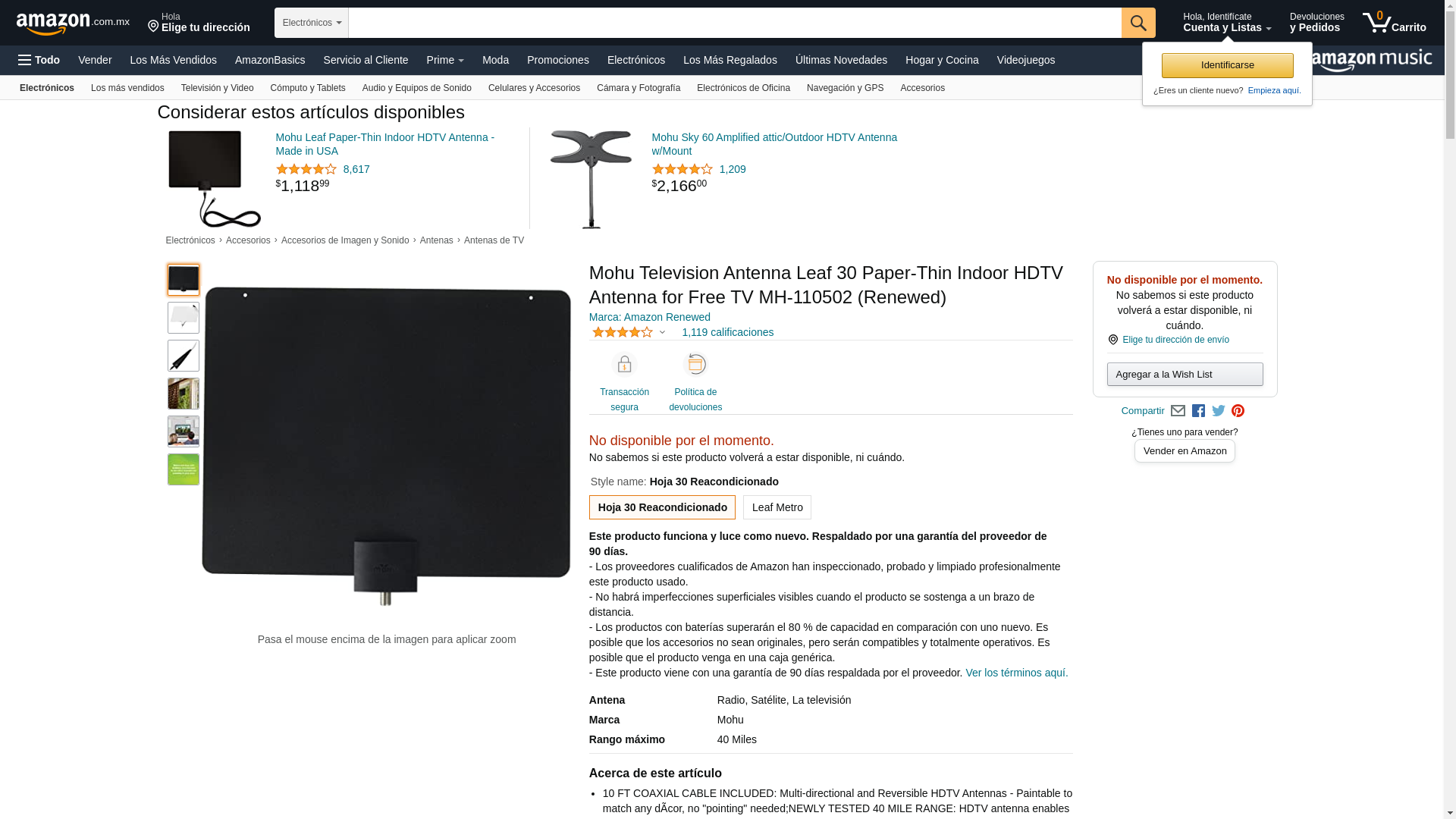Share product via email icon
The width and height of the screenshot is (1456, 819).
point(1178,411)
